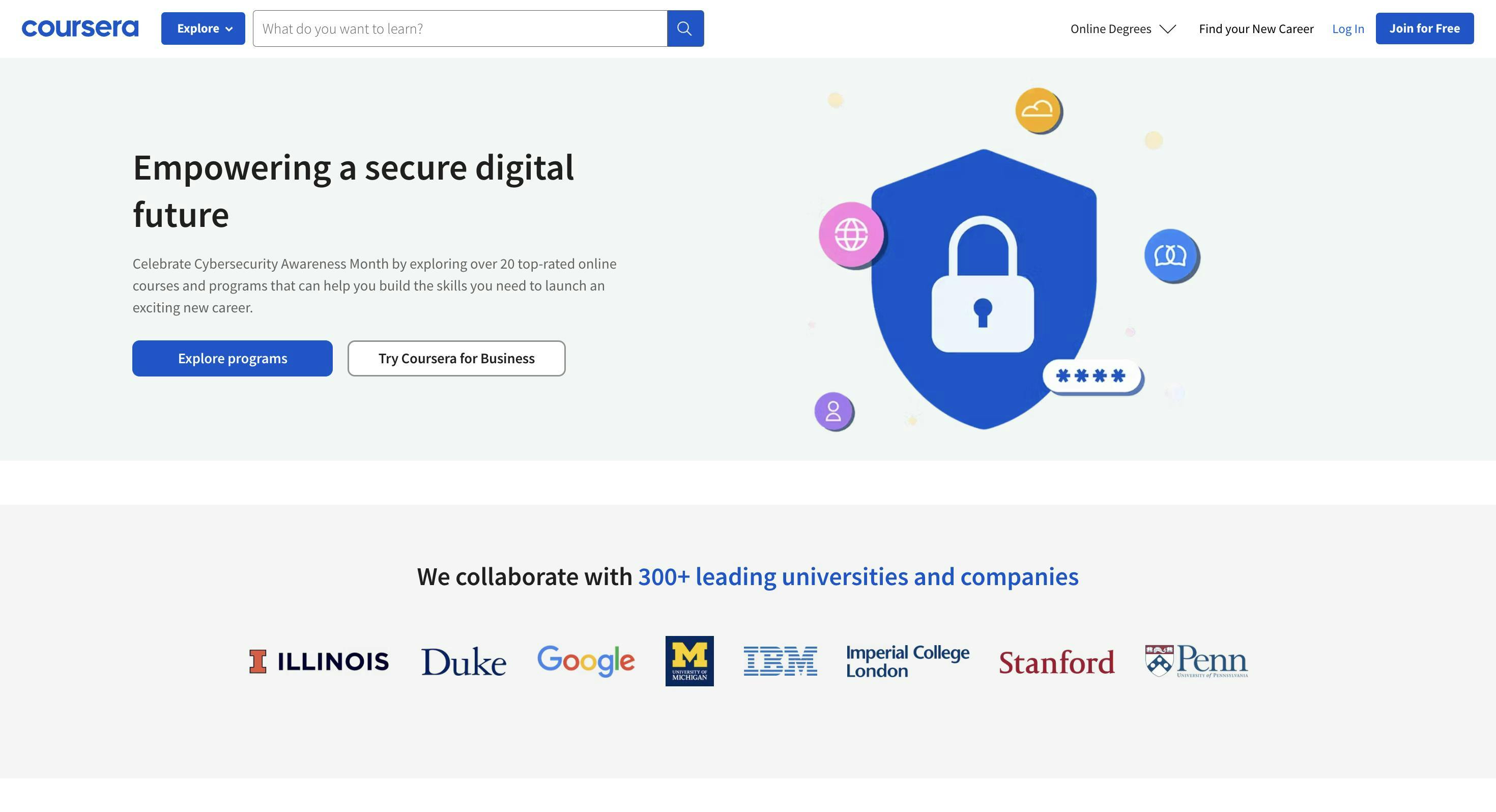Open Try Coursera for Business
This screenshot has width=1496, height=812.
(x=456, y=358)
